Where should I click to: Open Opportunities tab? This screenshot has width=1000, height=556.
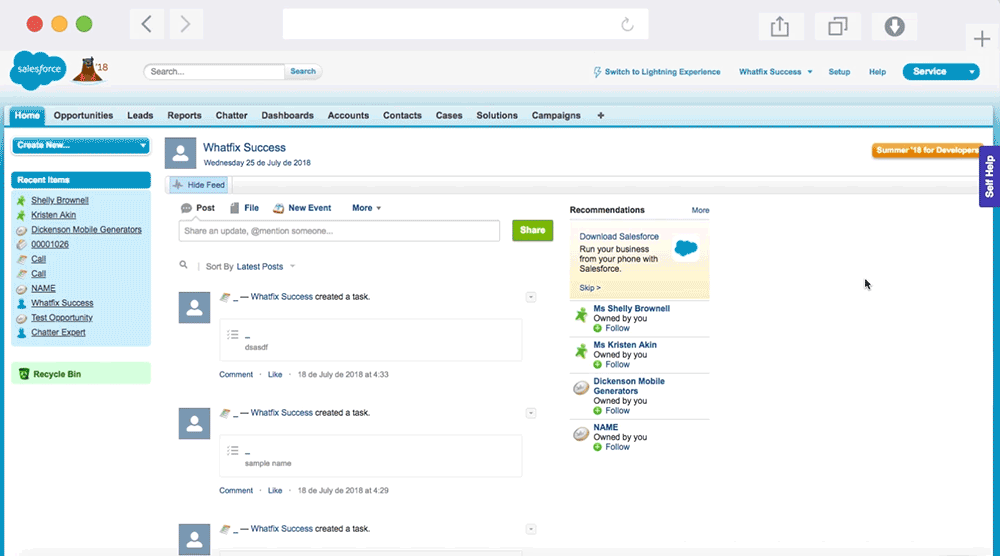(x=83, y=115)
